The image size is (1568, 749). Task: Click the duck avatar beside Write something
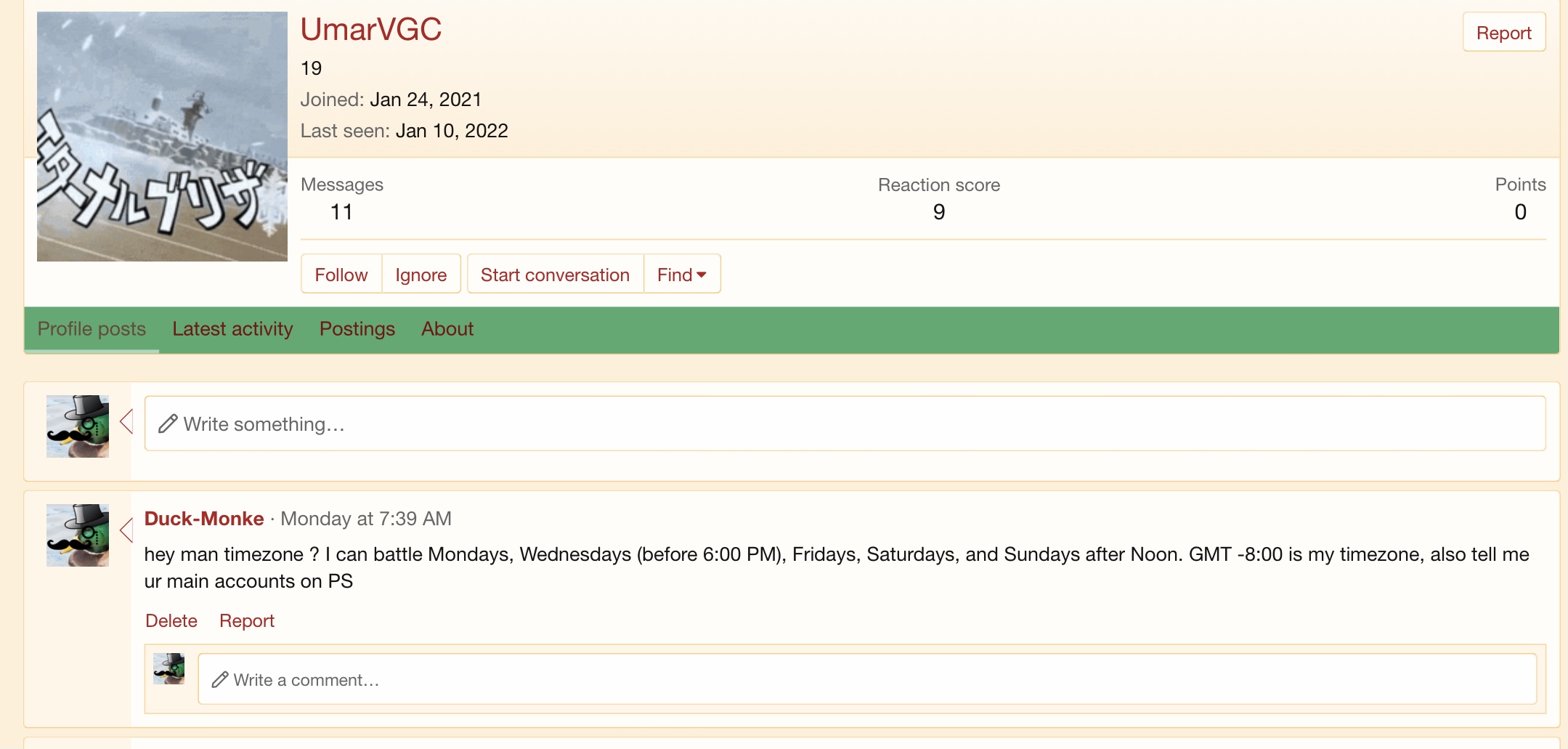click(78, 426)
